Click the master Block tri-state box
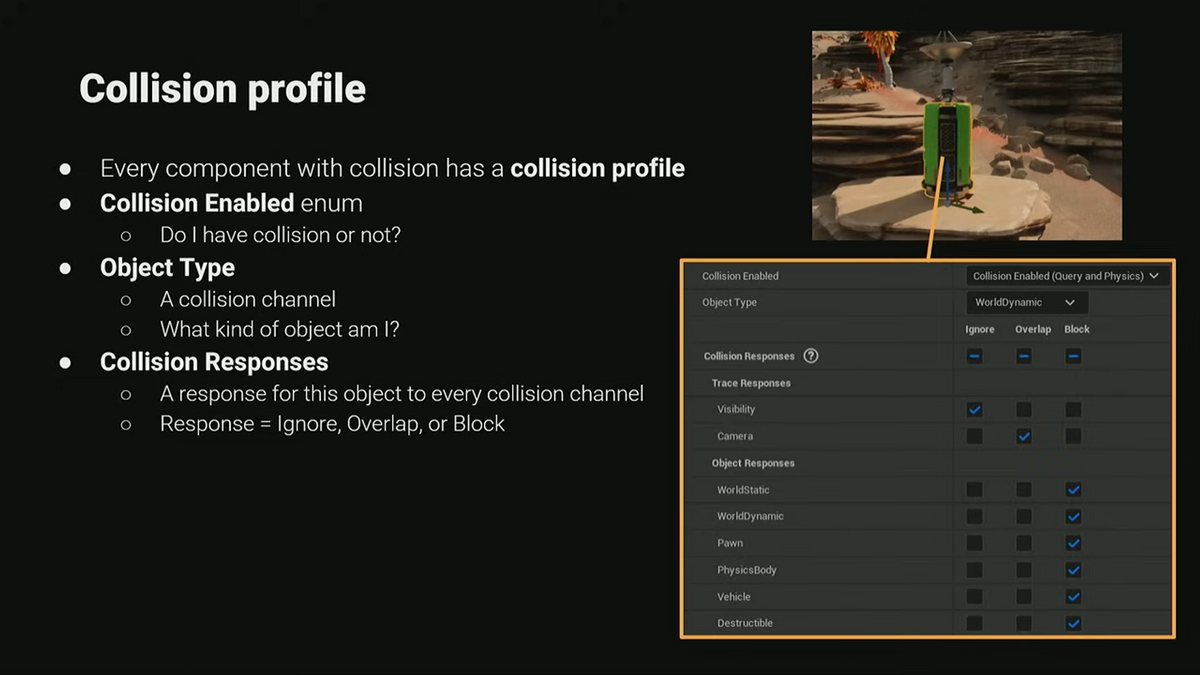This screenshot has height=675, width=1200. coord(1074,355)
